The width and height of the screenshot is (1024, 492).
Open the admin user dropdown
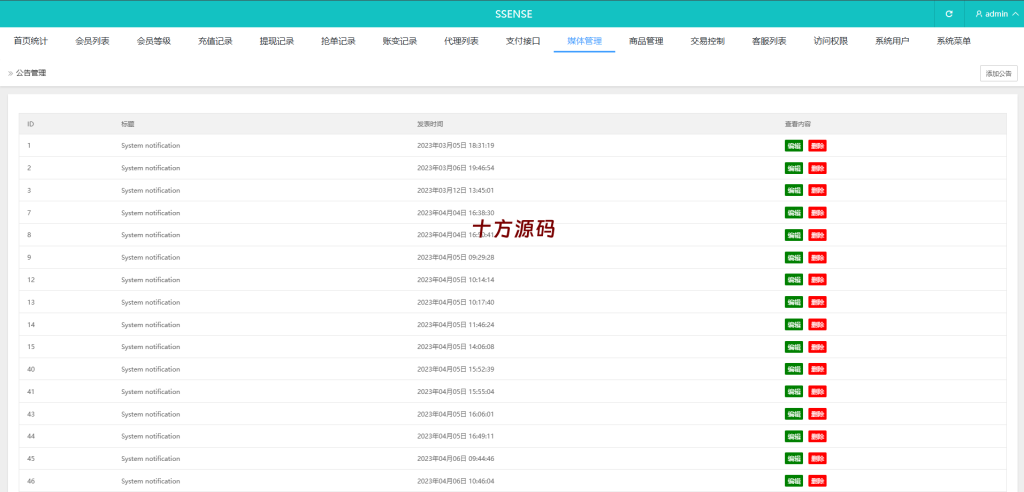point(995,14)
